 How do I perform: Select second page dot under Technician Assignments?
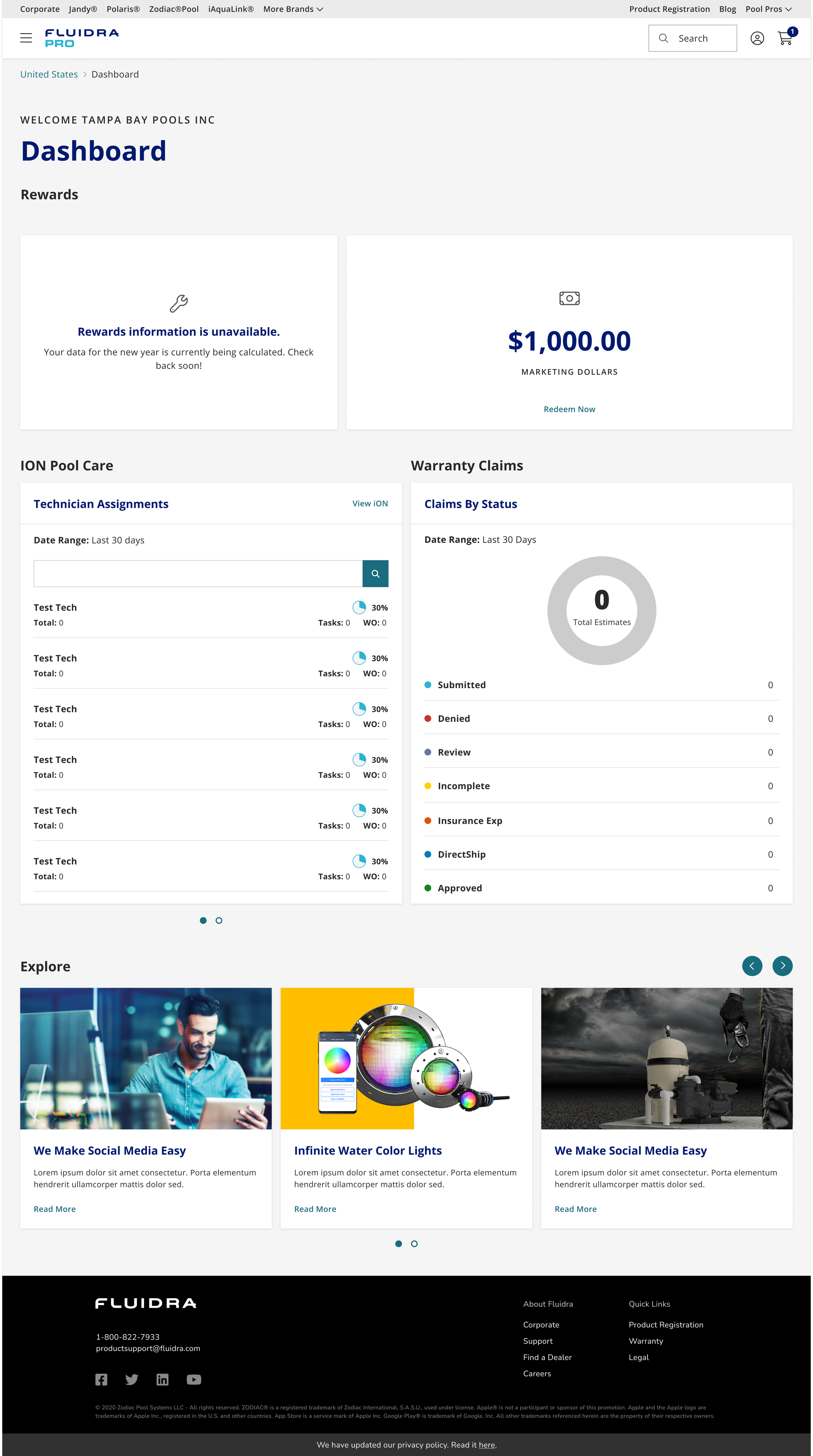(x=219, y=920)
